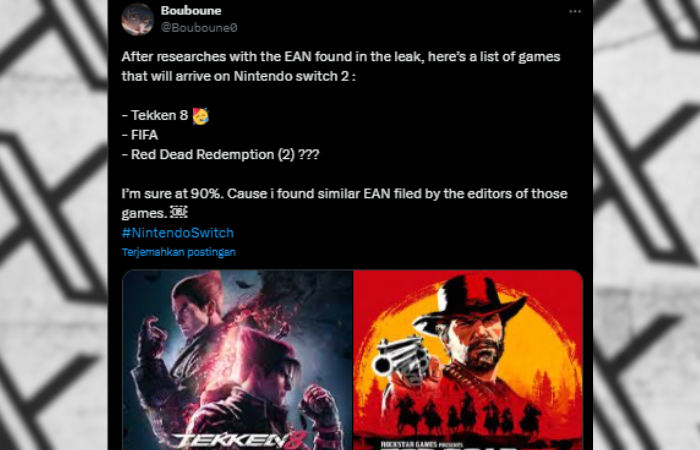The width and height of the screenshot is (700, 450).
Task: Click the Tekken 8 logo on the poster
Action: tap(242, 441)
